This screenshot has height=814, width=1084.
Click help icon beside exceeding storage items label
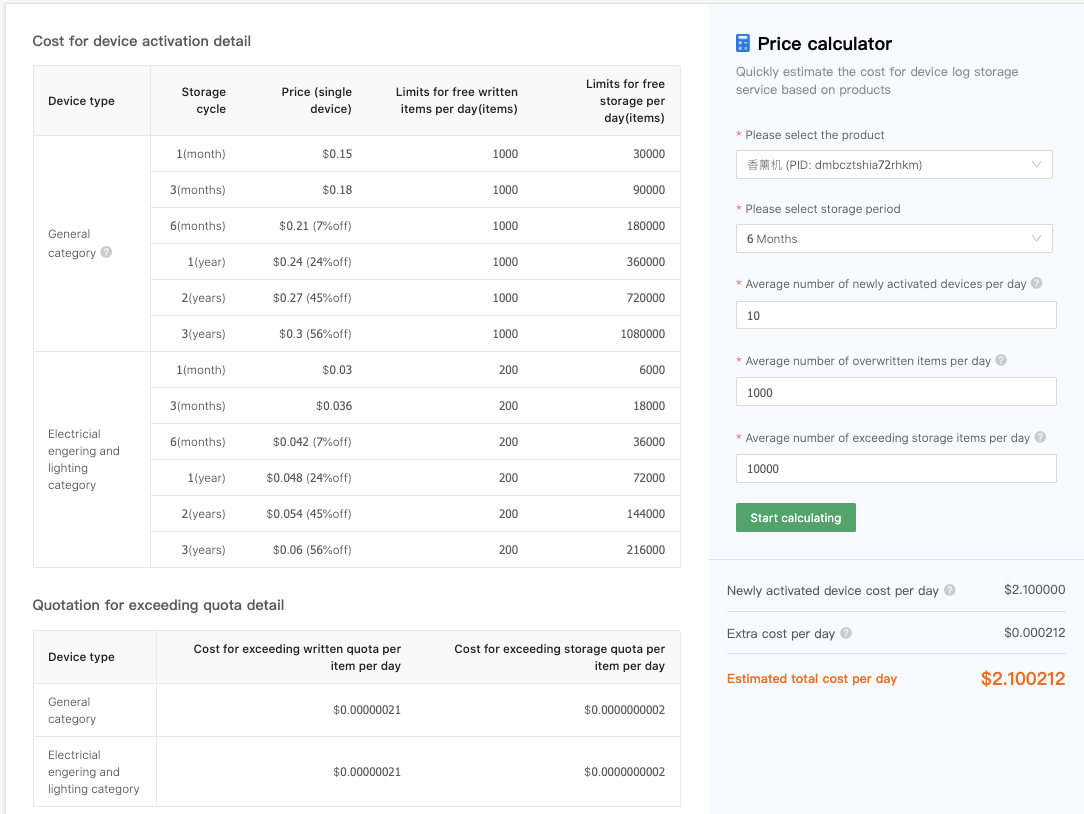pos(1040,437)
